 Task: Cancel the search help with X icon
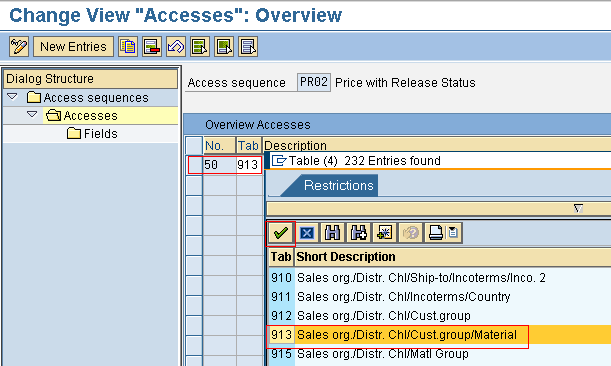pos(307,233)
